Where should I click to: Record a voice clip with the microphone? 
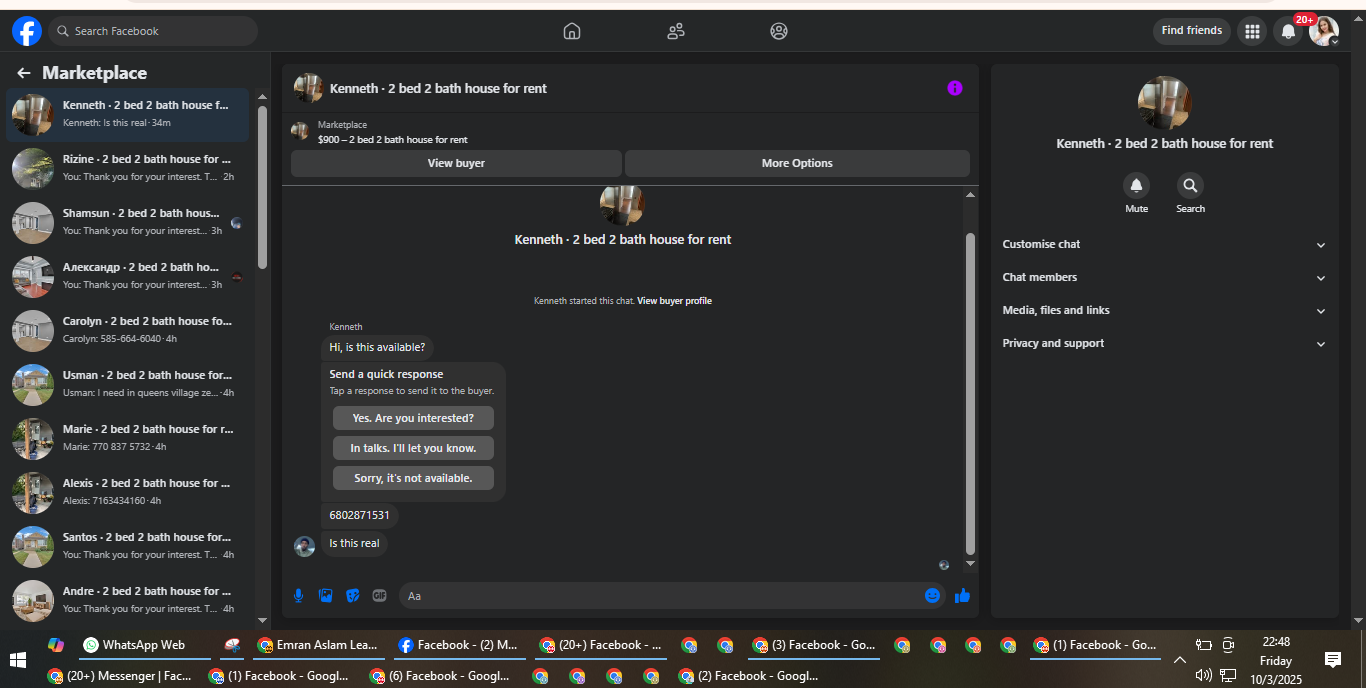[298, 596]
